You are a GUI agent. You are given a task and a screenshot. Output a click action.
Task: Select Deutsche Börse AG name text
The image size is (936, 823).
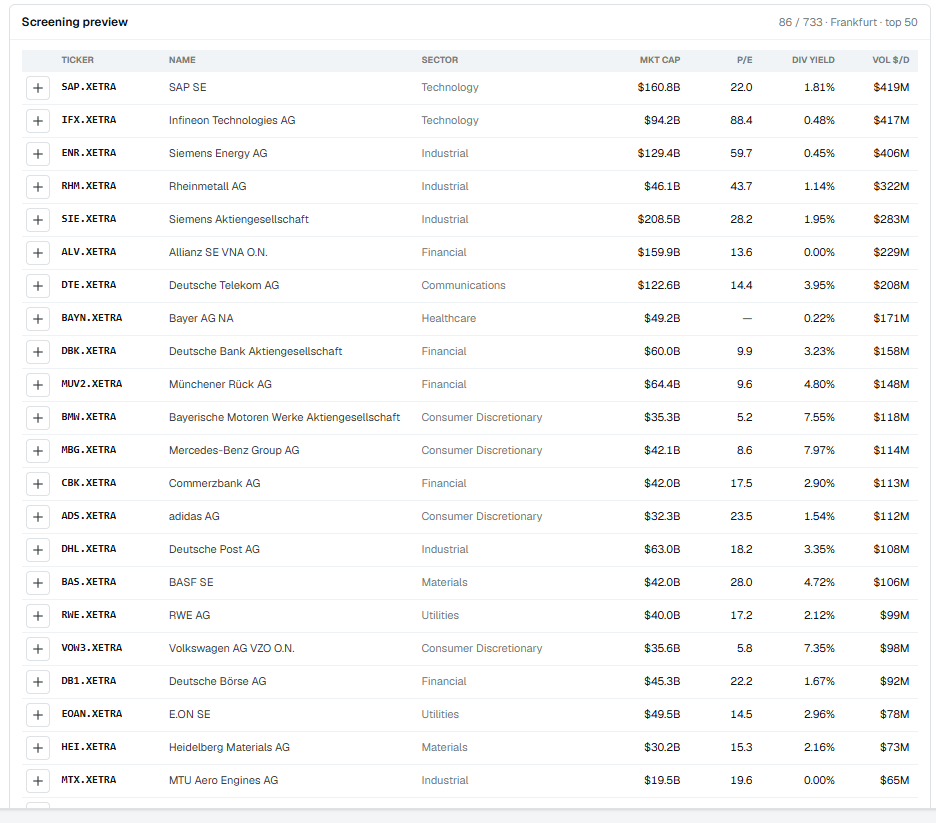click(x=217, y=681)
